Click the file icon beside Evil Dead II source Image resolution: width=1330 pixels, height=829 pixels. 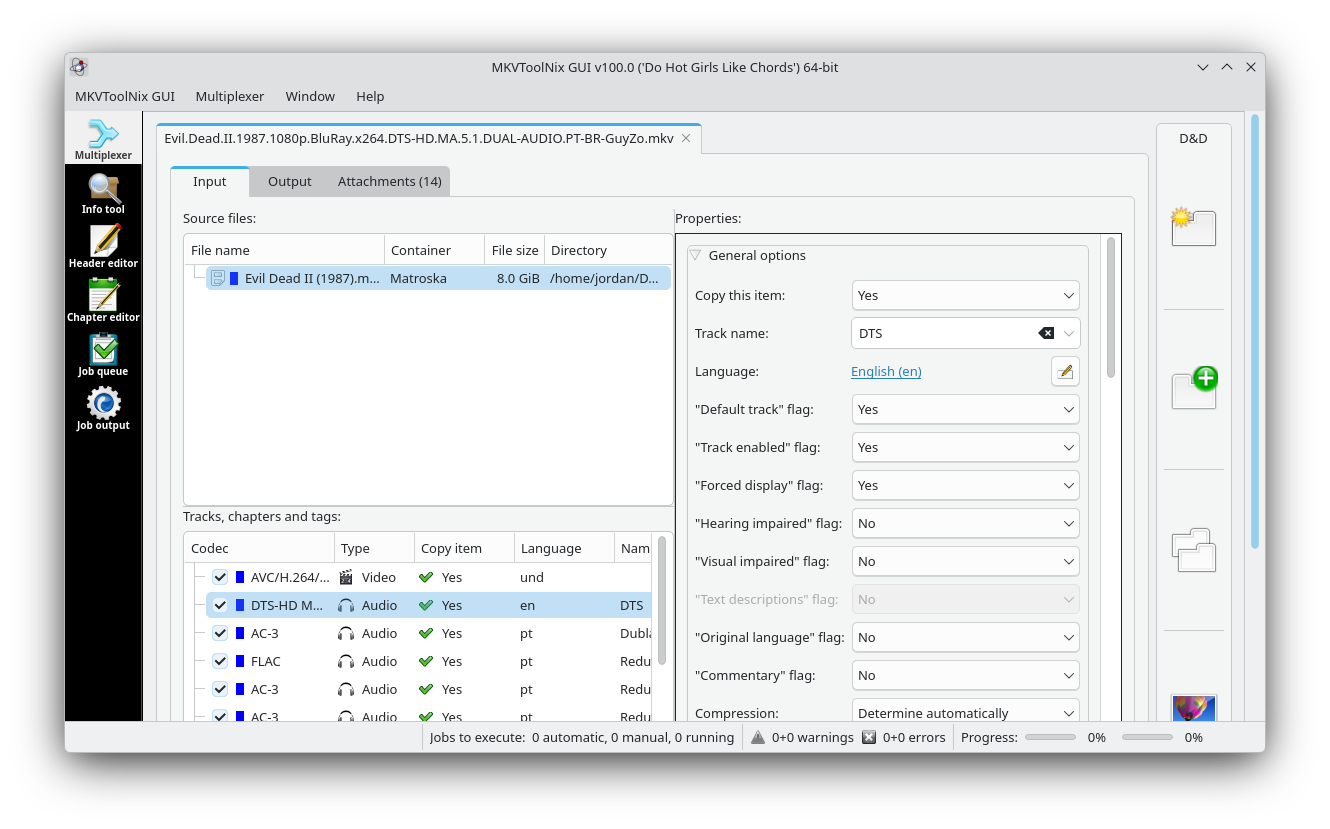218,278
